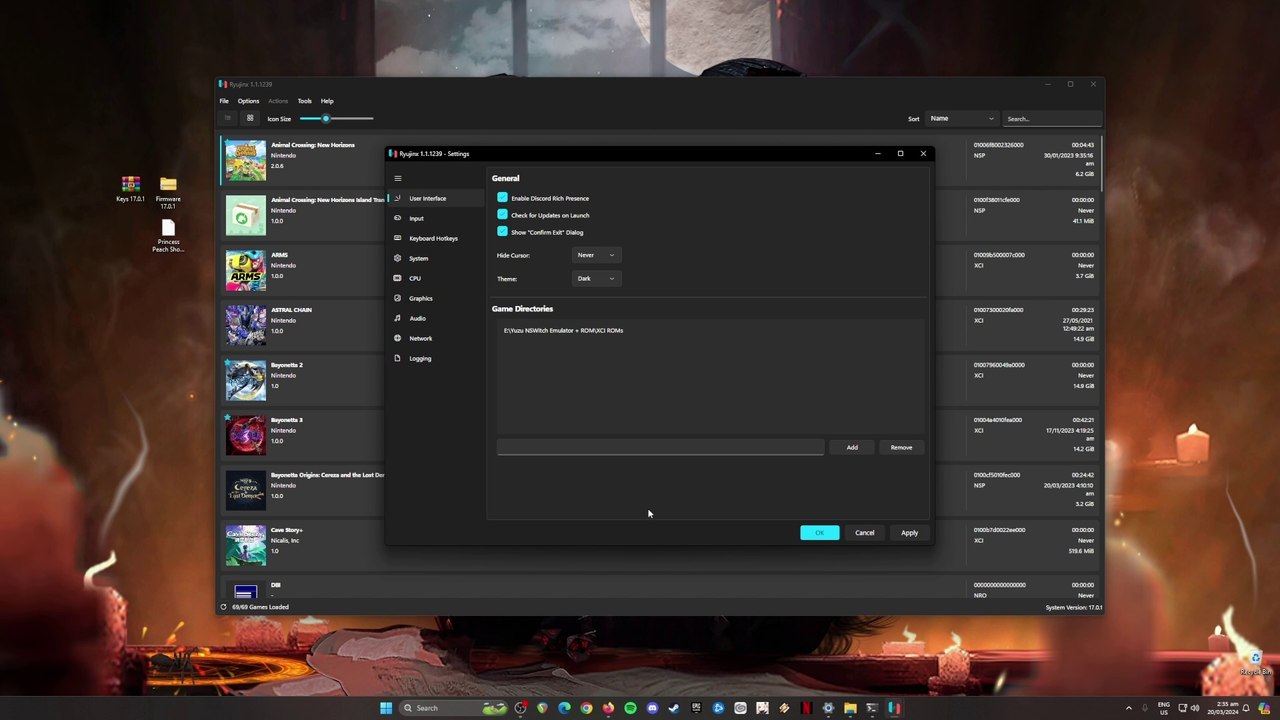Open the Input settings section
Screen dimensions: 1280x720
click(416, 218)
